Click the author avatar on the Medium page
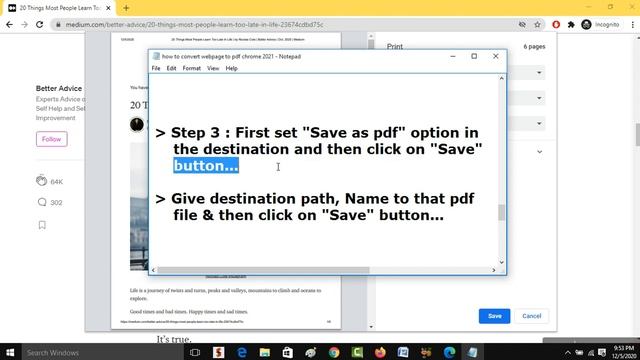640x360 pixels. coord(137,124)
